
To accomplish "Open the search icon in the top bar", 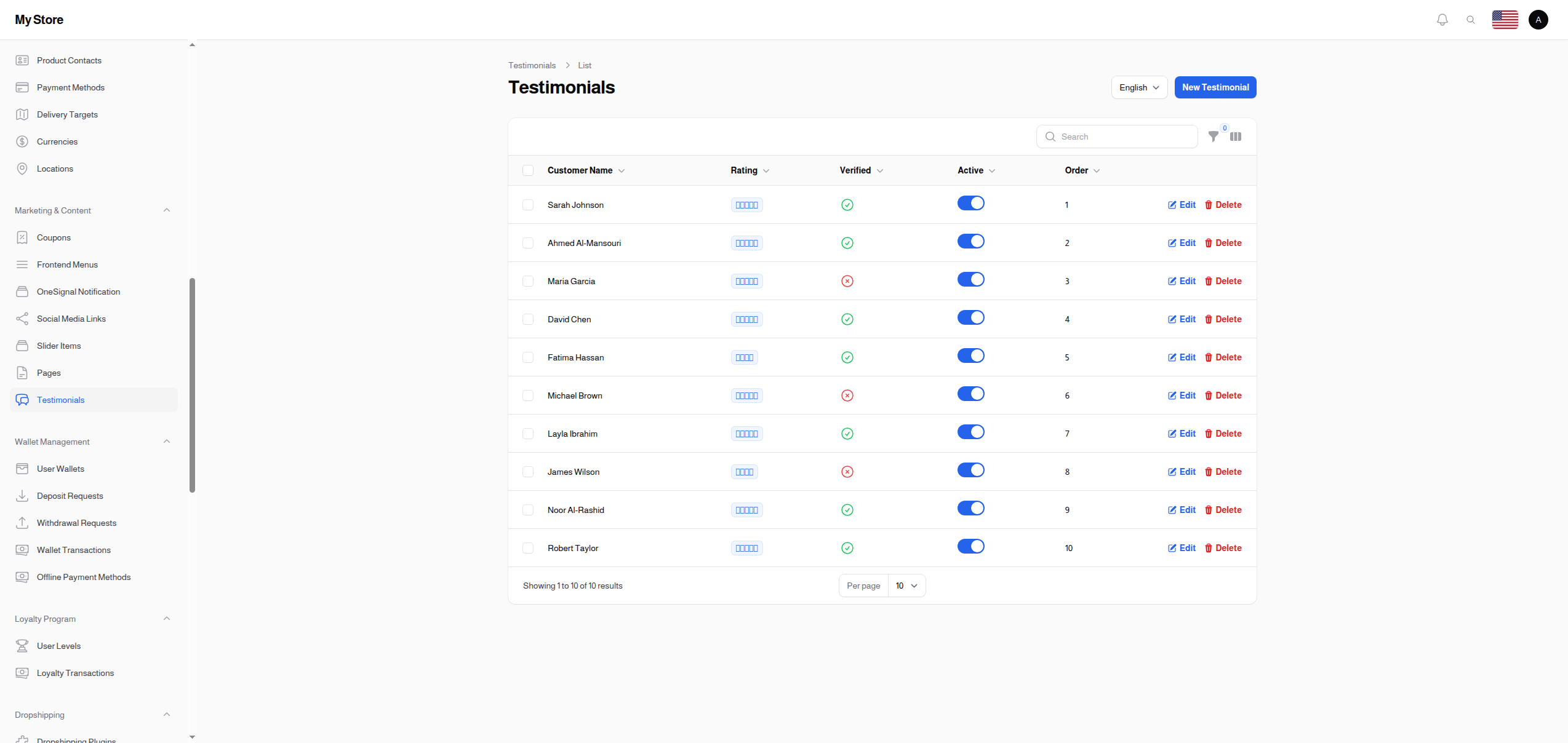I will tap(1471, 19).
